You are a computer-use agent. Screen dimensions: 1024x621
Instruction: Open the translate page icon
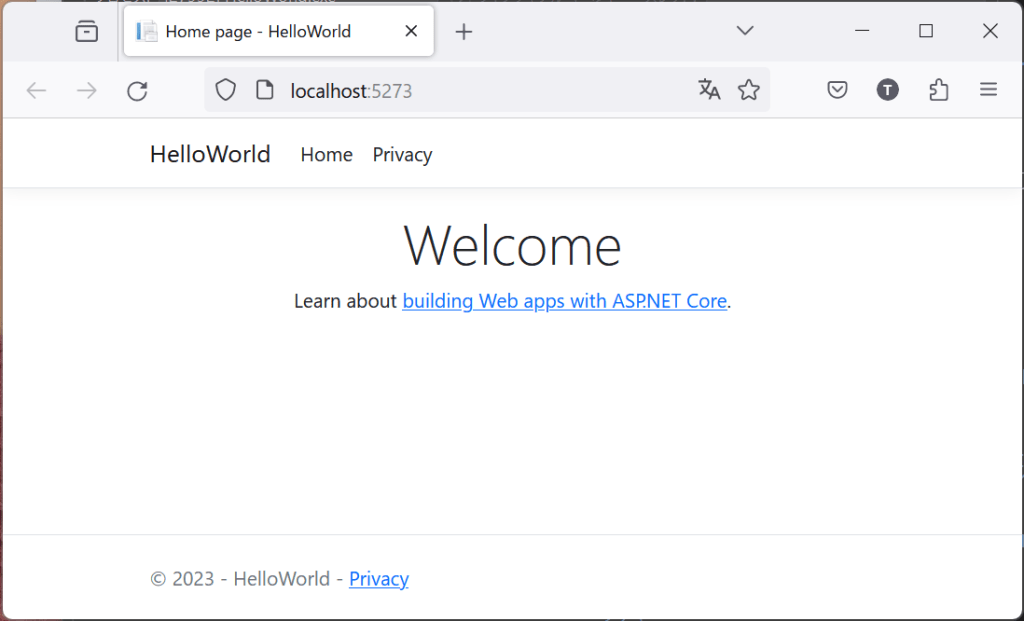(x=709, y=90)
